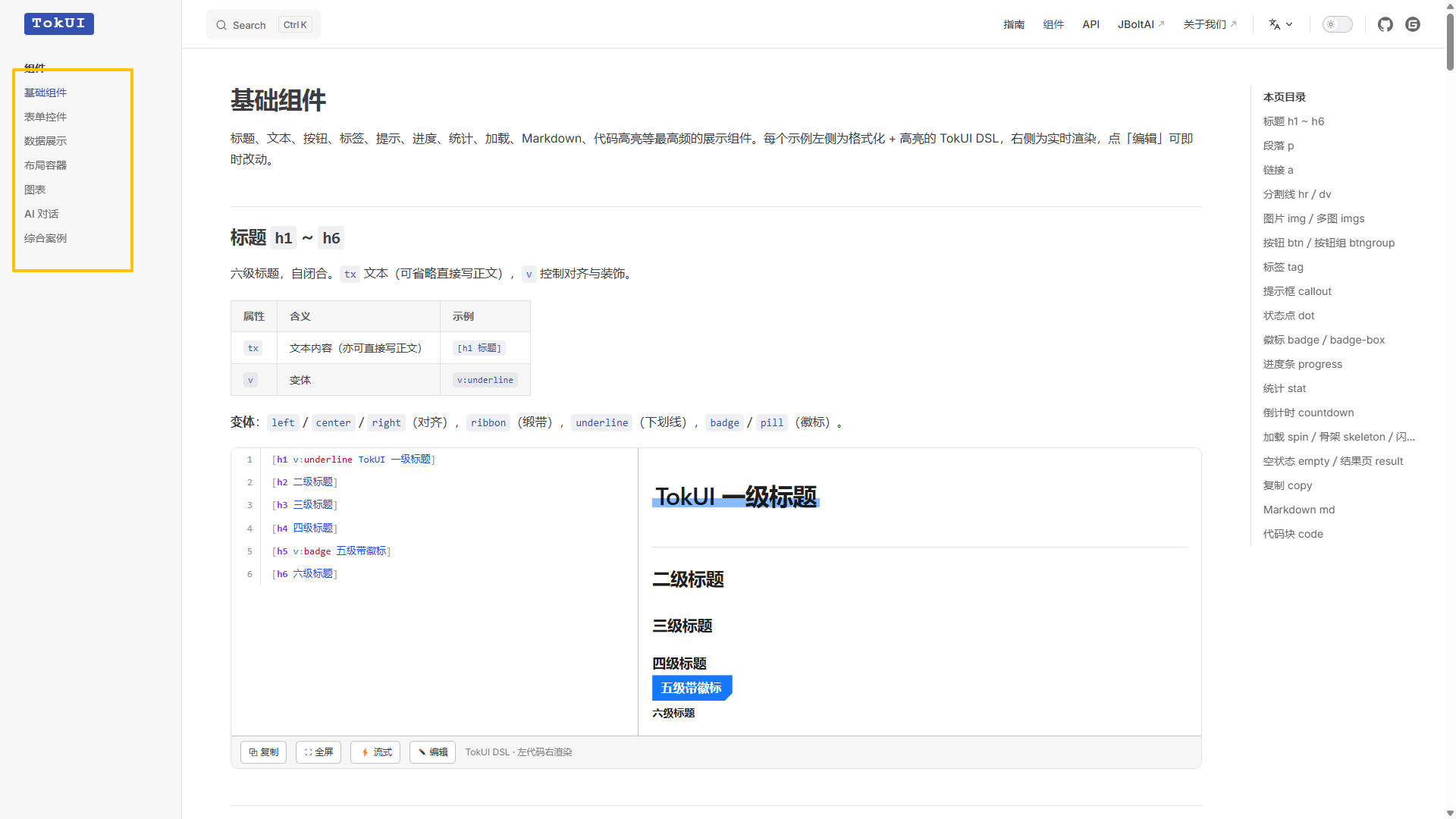The width and height of the screenshot is (1456, 819).
Task: Jump to 标签 tag in the outline
Action: (x=1283, y=267)
